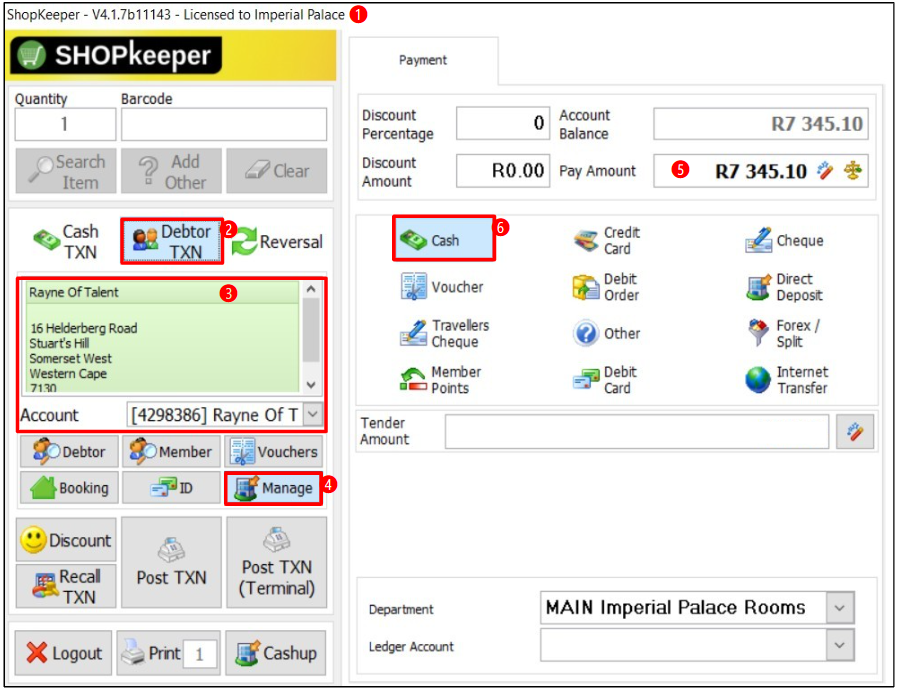Pay with Member Points
Viewport: 899px width, 690px height.
(x=440, y=380)
